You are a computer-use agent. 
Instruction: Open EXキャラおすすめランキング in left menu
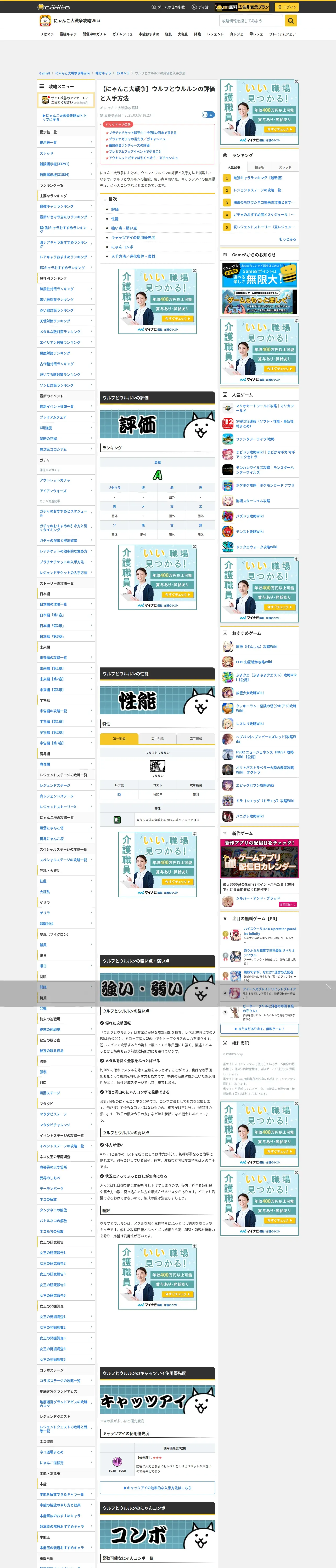[x=66, y=267]
